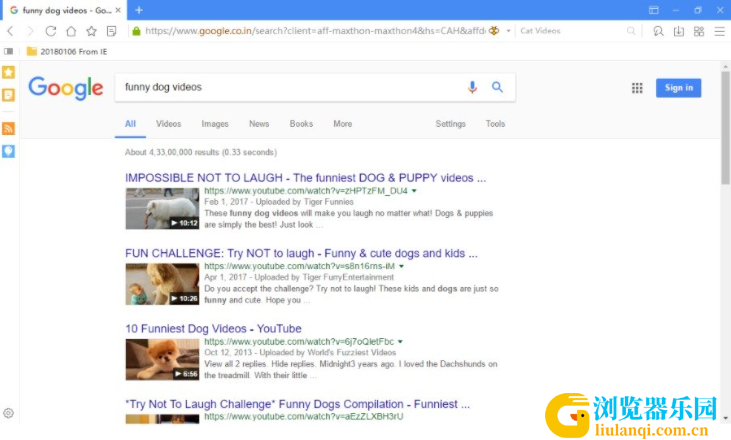The height and width of the screenshot is (440, 731).
Task: Open the More search categories menu
Action: click(x=343, y=124)
